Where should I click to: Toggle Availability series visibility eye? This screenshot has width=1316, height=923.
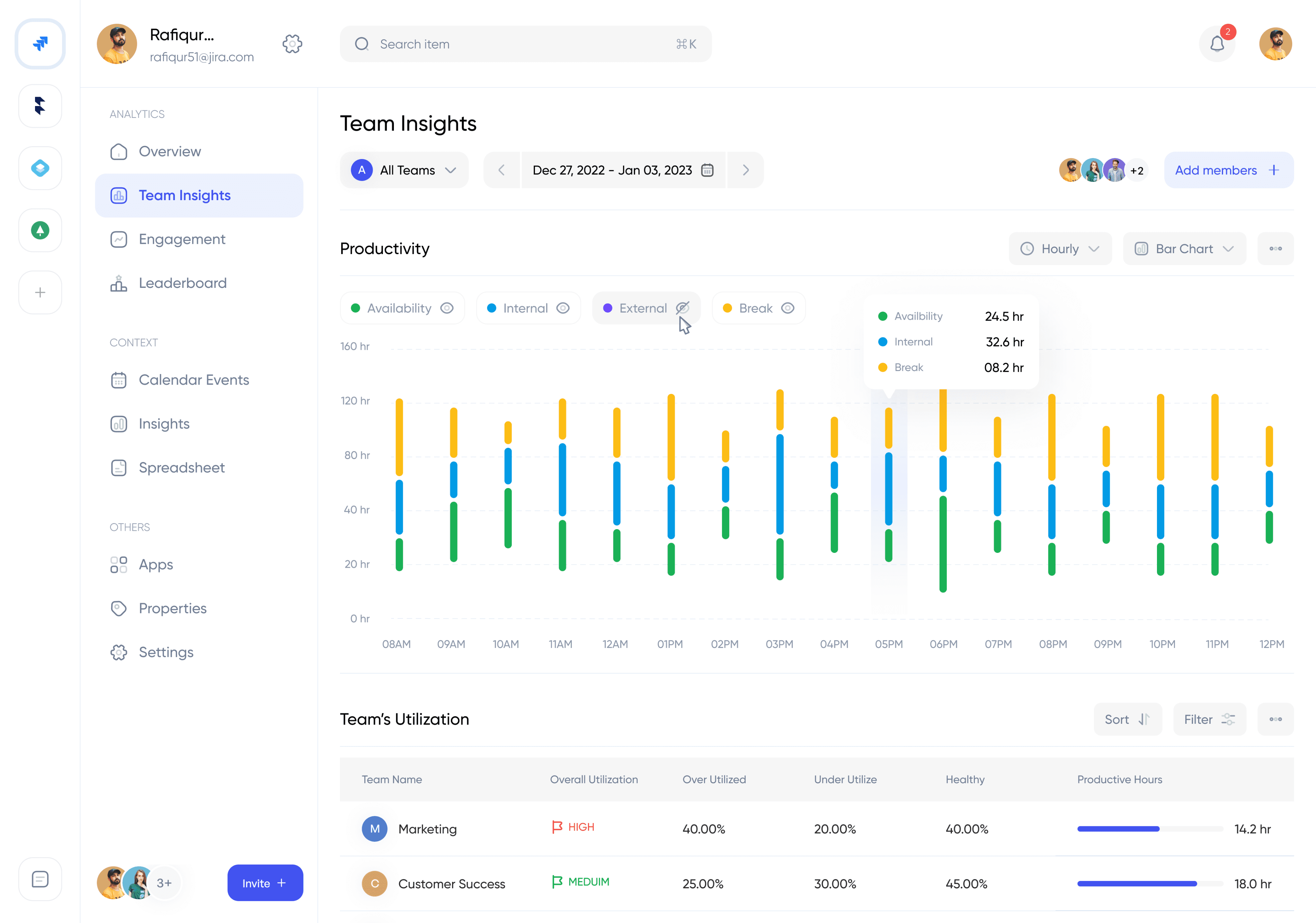click(447, 308)
